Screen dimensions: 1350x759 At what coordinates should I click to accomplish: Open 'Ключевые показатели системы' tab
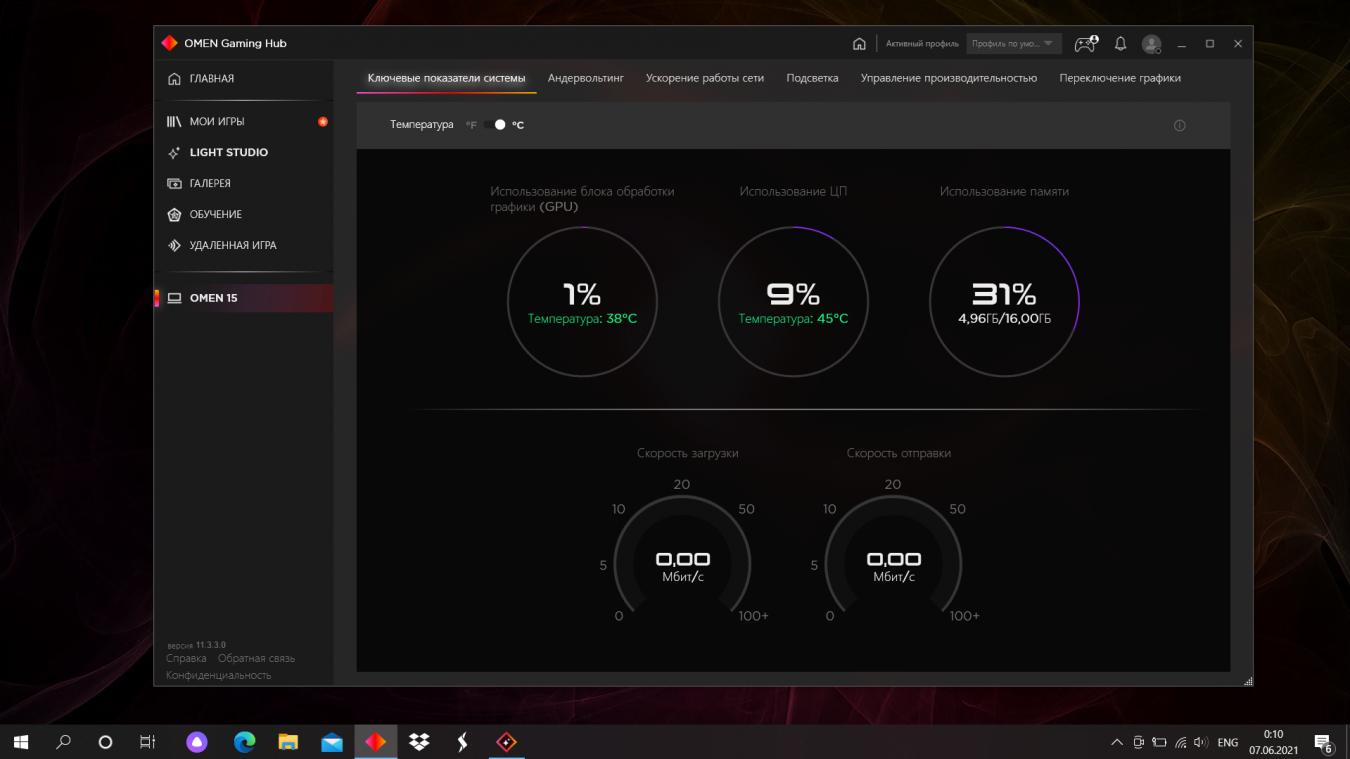point(446,78)
